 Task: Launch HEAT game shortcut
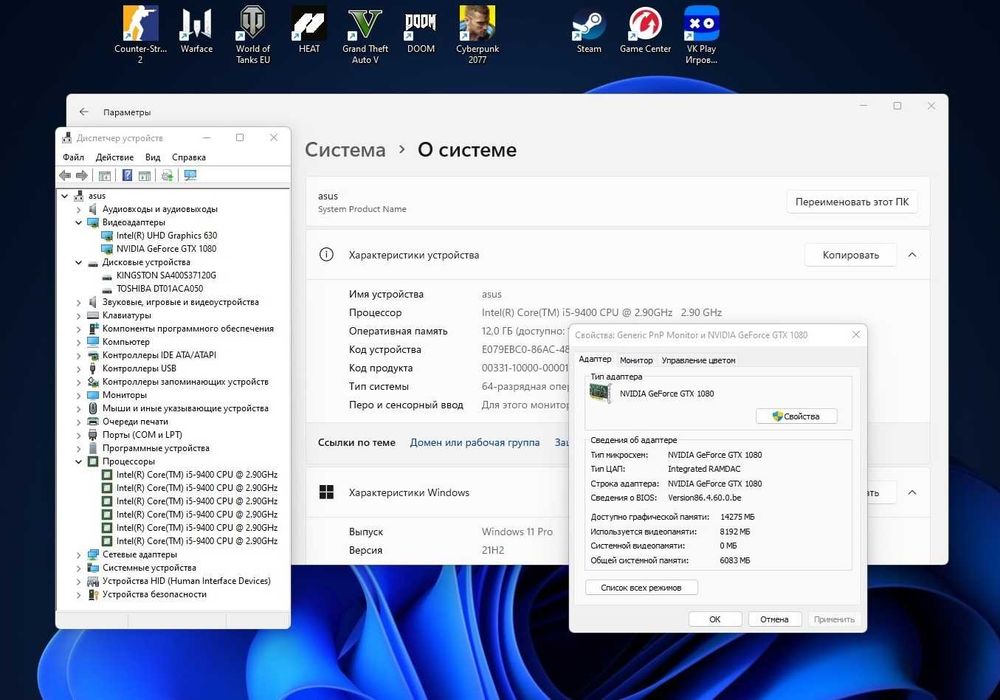click(309, 30)
